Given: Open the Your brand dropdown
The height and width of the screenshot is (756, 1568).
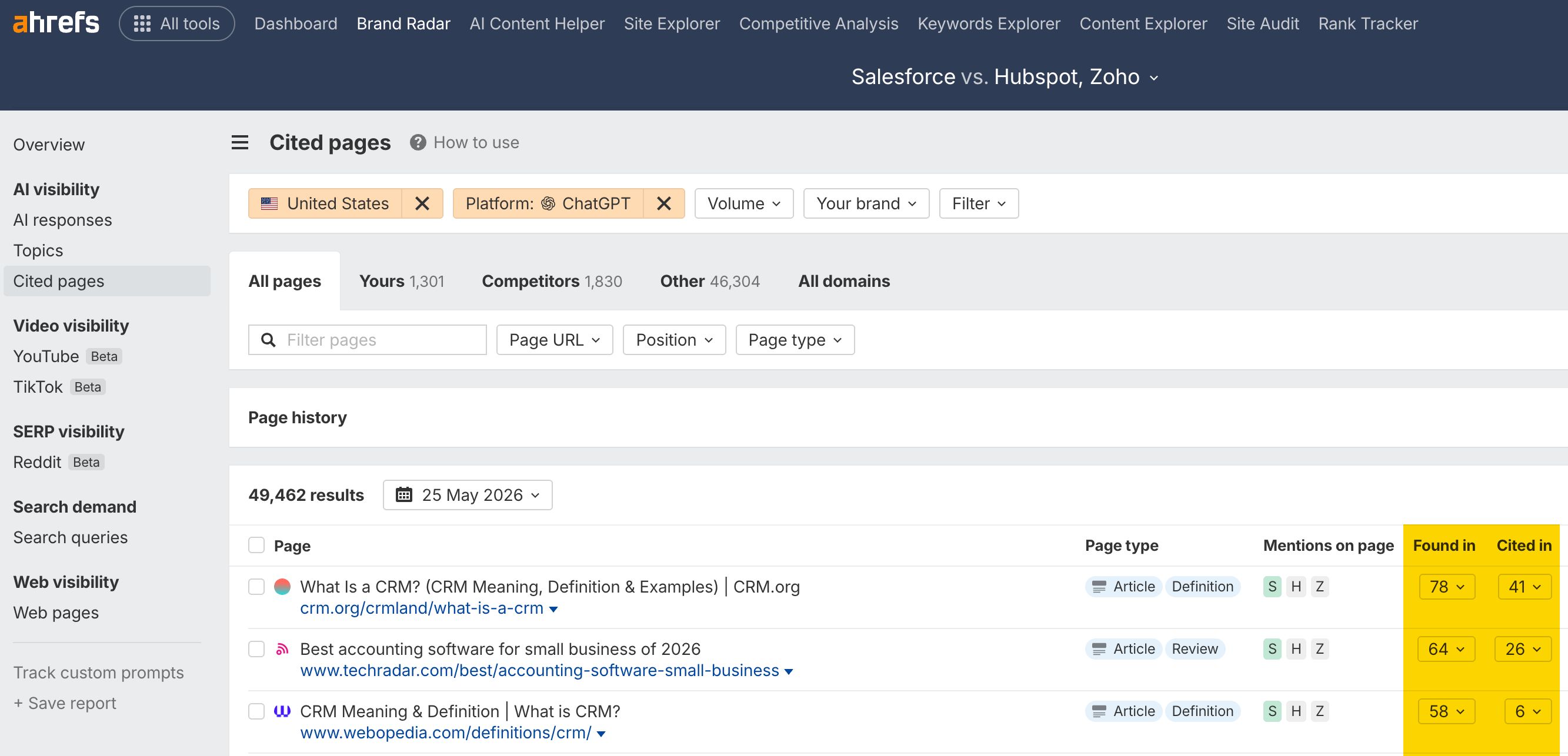Looking at the screenshot, I should (x=866, y=203).
